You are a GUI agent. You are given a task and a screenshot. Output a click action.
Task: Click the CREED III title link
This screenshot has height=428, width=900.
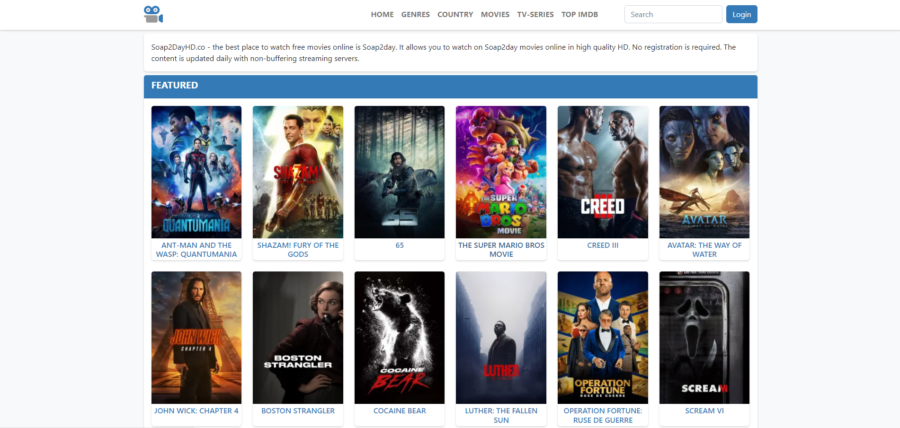603,245
